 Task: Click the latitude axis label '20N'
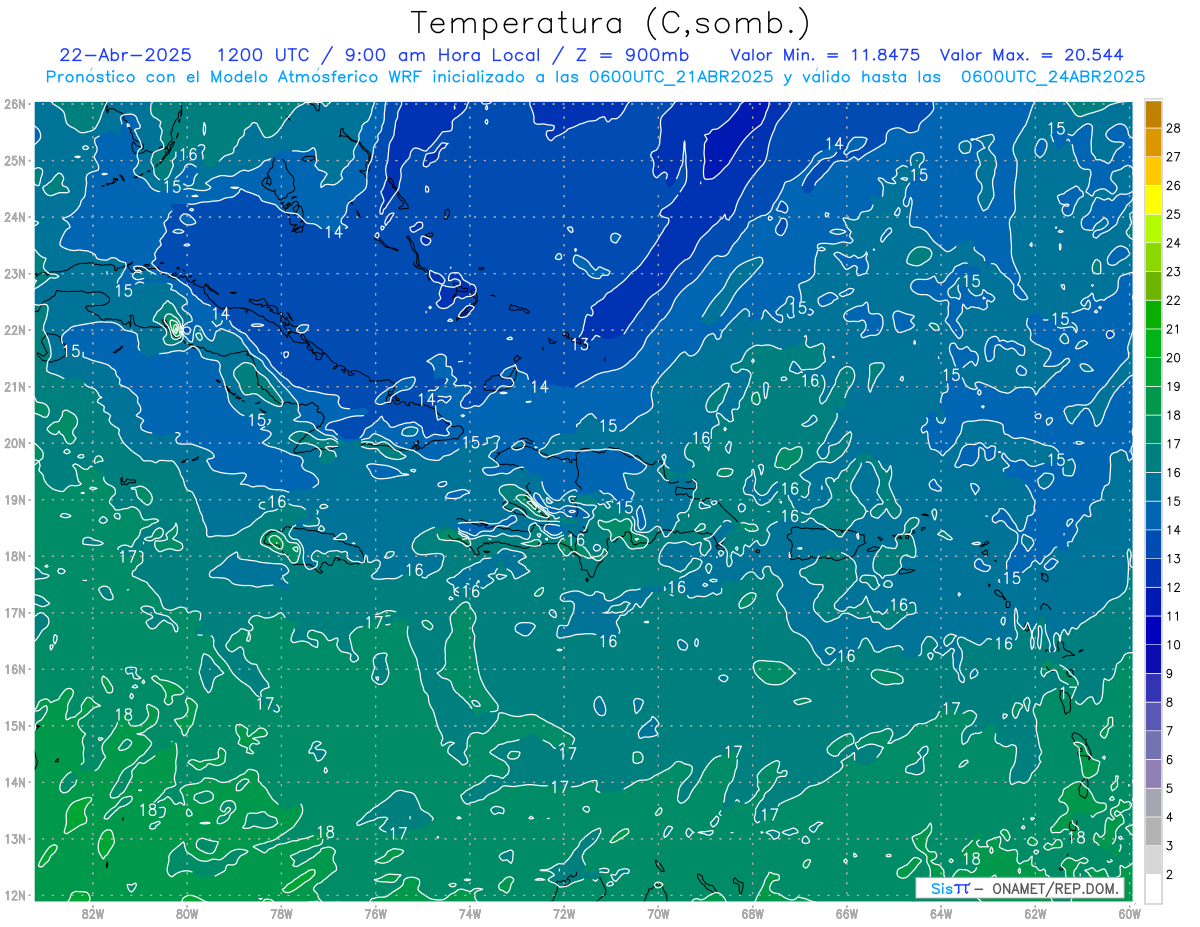tap(15, 443)
